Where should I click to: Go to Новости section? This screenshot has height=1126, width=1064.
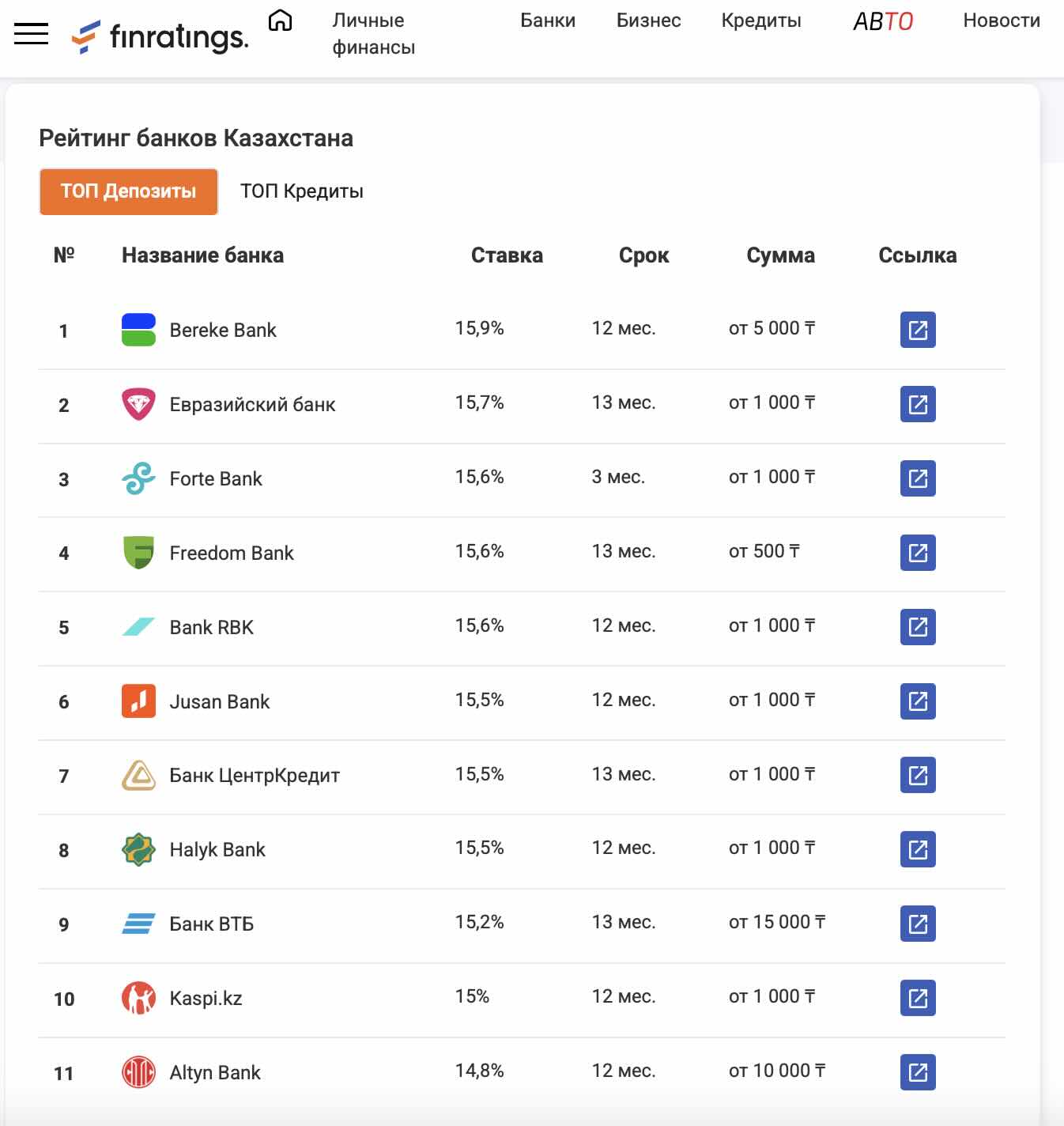[1002, 21]
